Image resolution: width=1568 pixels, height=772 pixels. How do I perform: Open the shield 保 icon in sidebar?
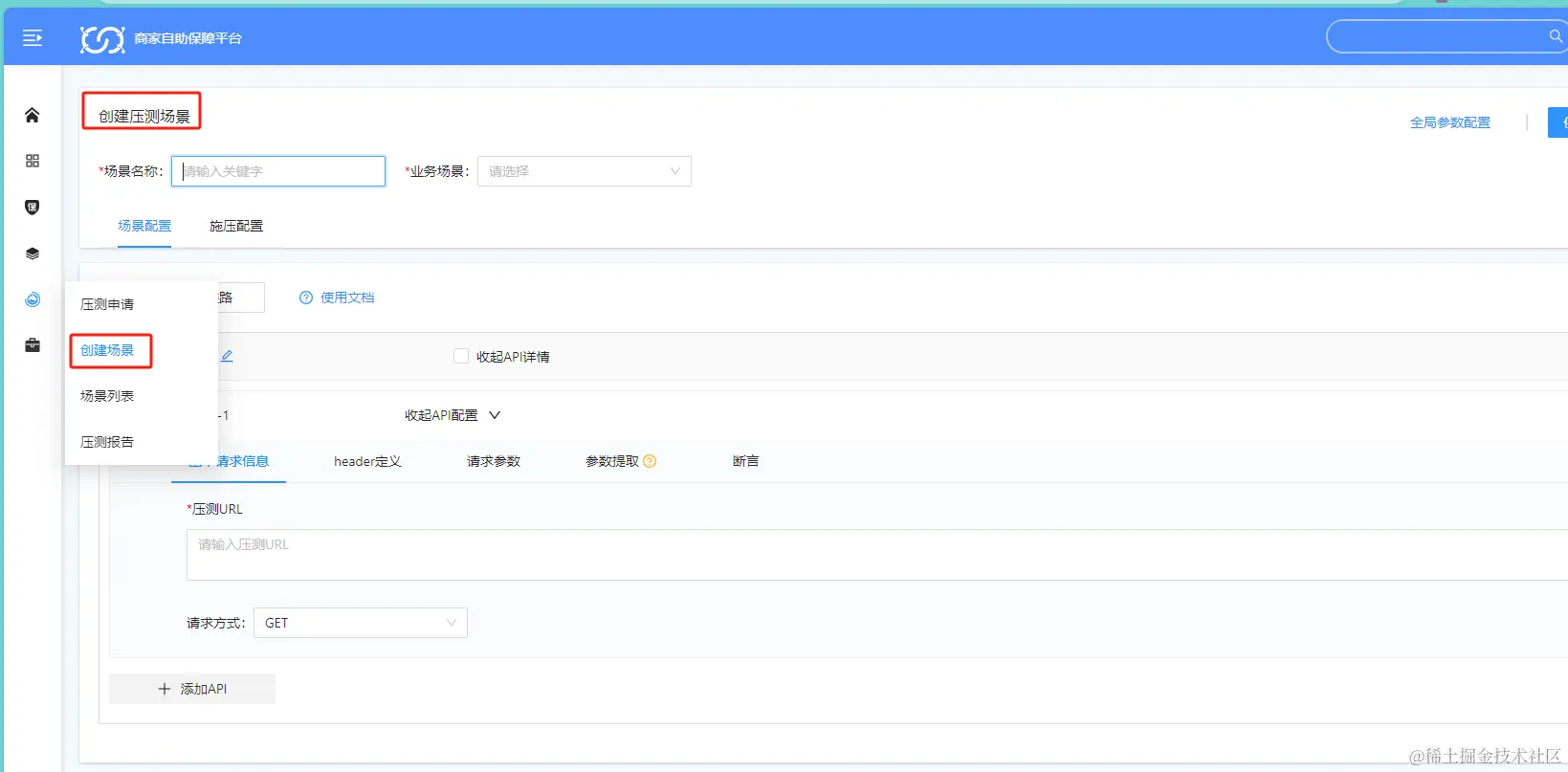33,207
